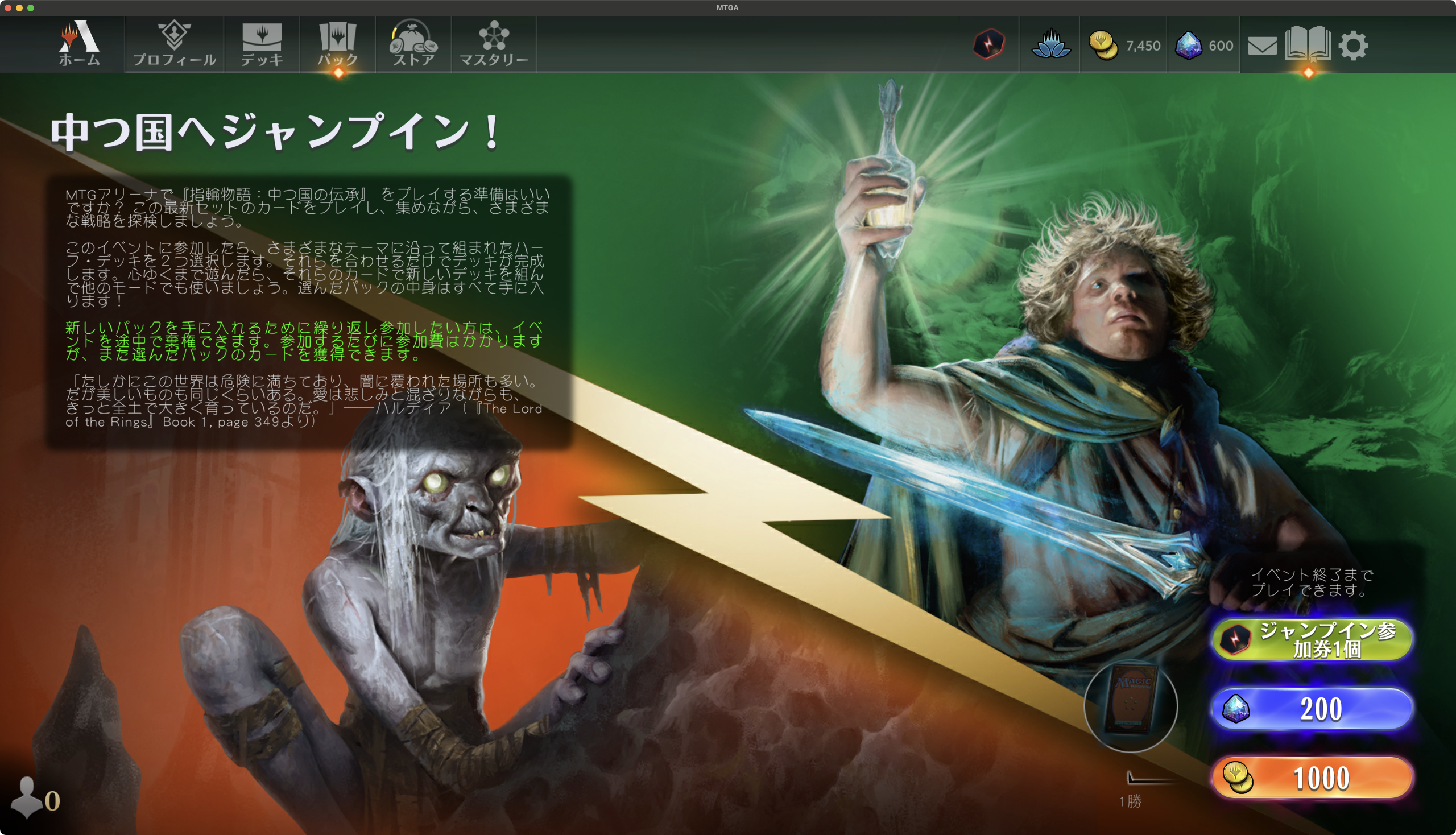Open the book learn-to-play icon
This screenshot has width=1456, height=835.
tap(1308, 43)
